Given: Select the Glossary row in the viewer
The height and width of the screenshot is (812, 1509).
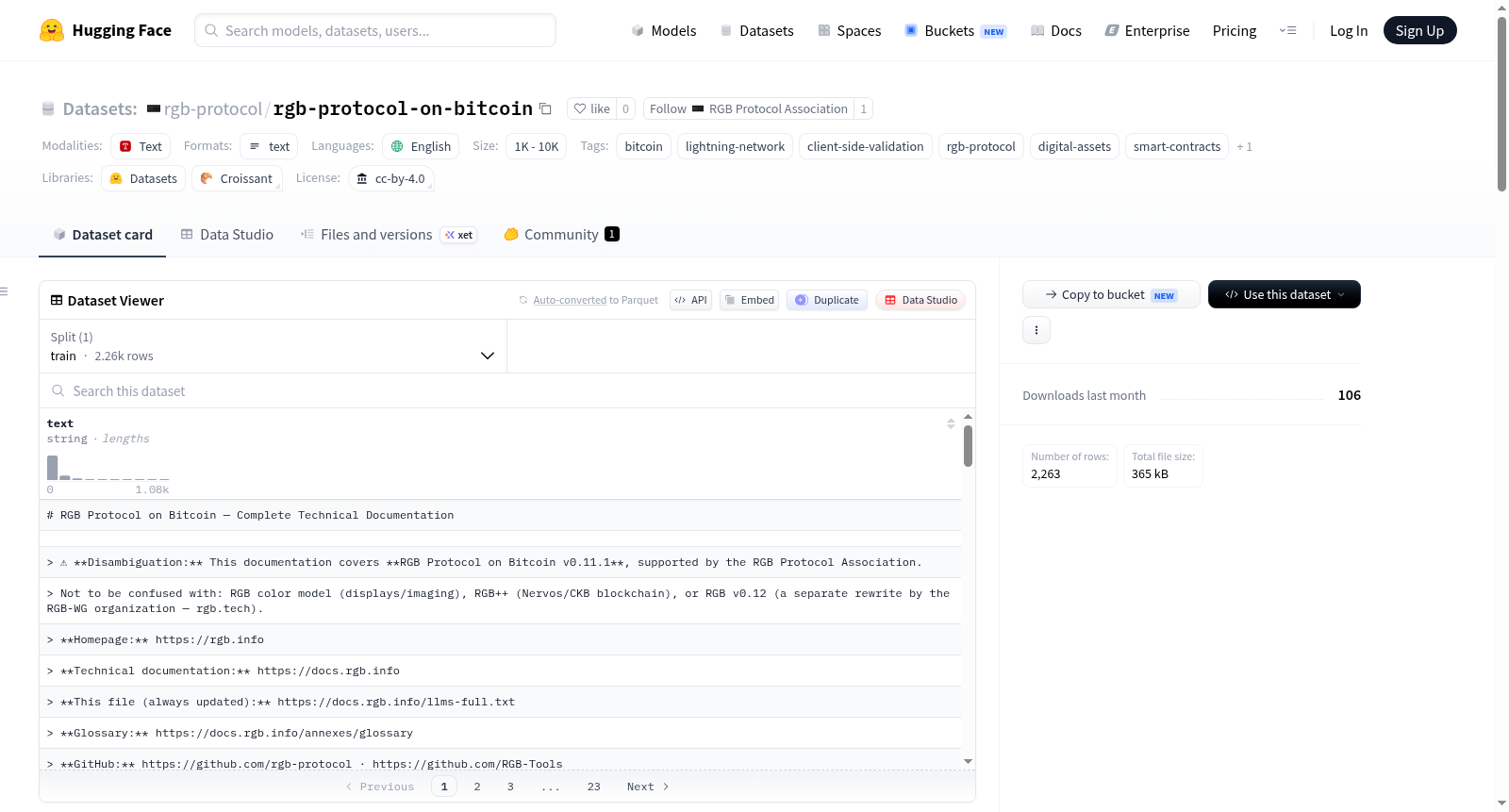Looking at the screenshot, I should pyautogui.click(x=500, y=733).
